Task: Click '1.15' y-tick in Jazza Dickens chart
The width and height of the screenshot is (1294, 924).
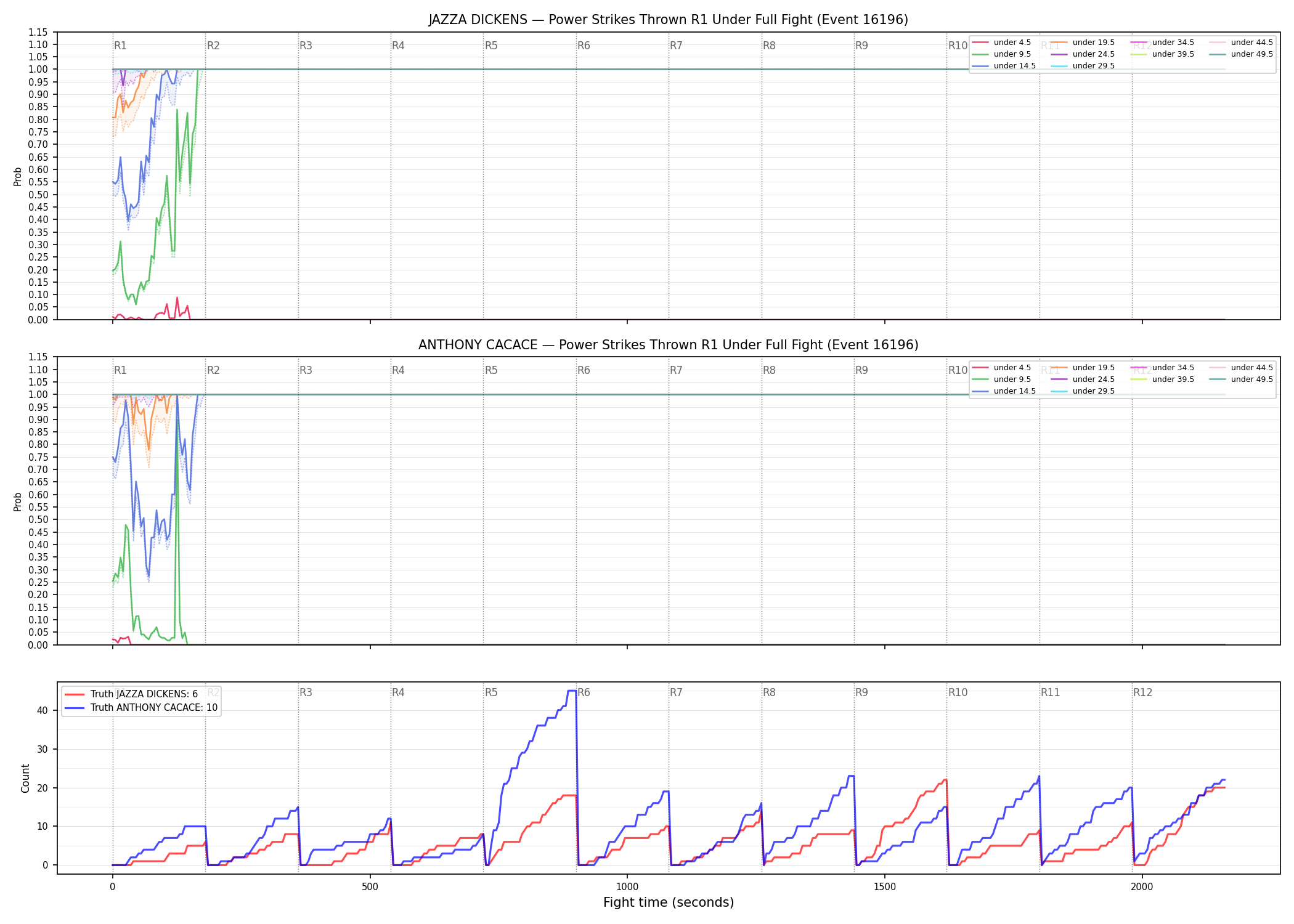Action: 38,32
